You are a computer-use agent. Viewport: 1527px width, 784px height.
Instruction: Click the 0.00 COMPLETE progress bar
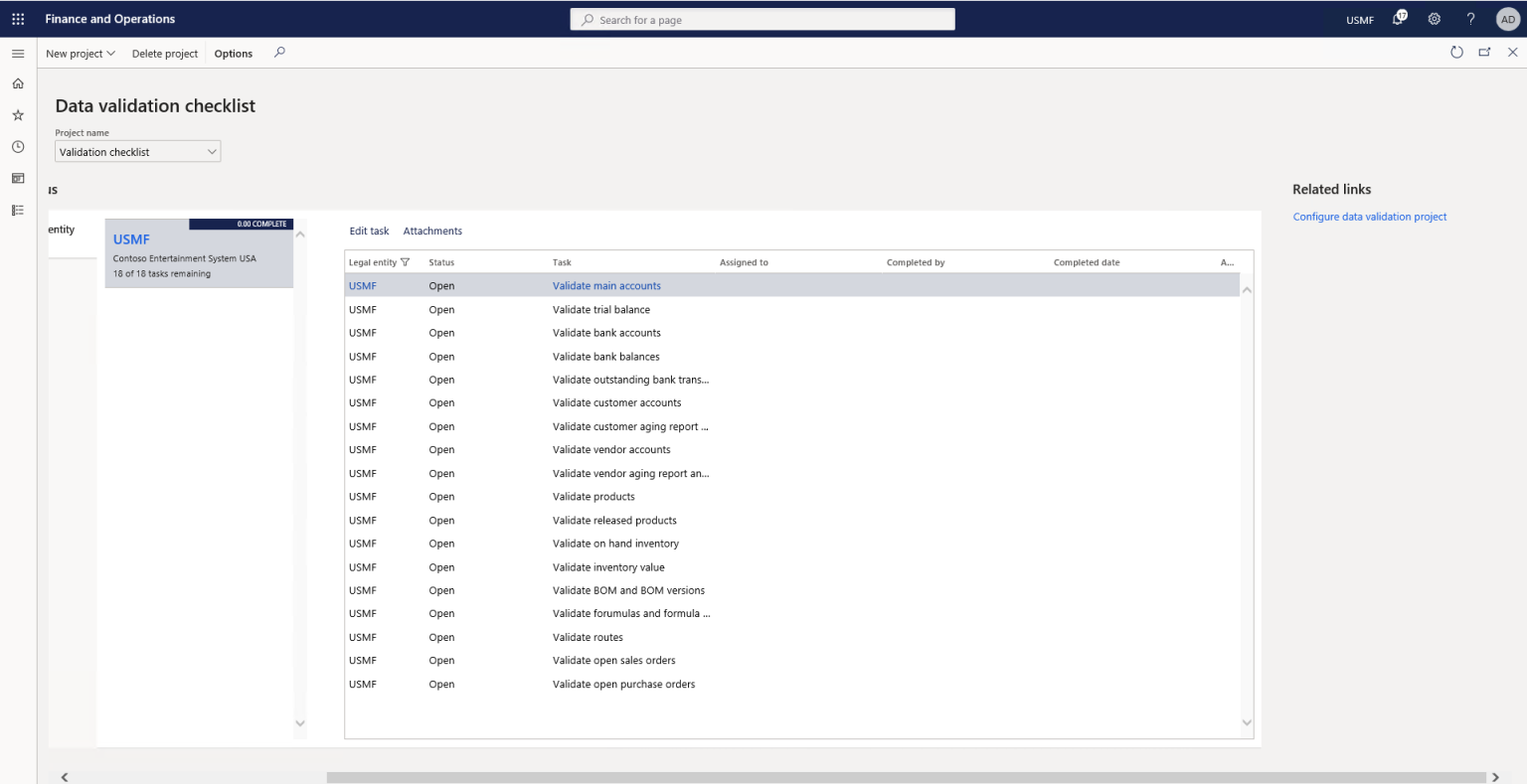pos(241,224)
